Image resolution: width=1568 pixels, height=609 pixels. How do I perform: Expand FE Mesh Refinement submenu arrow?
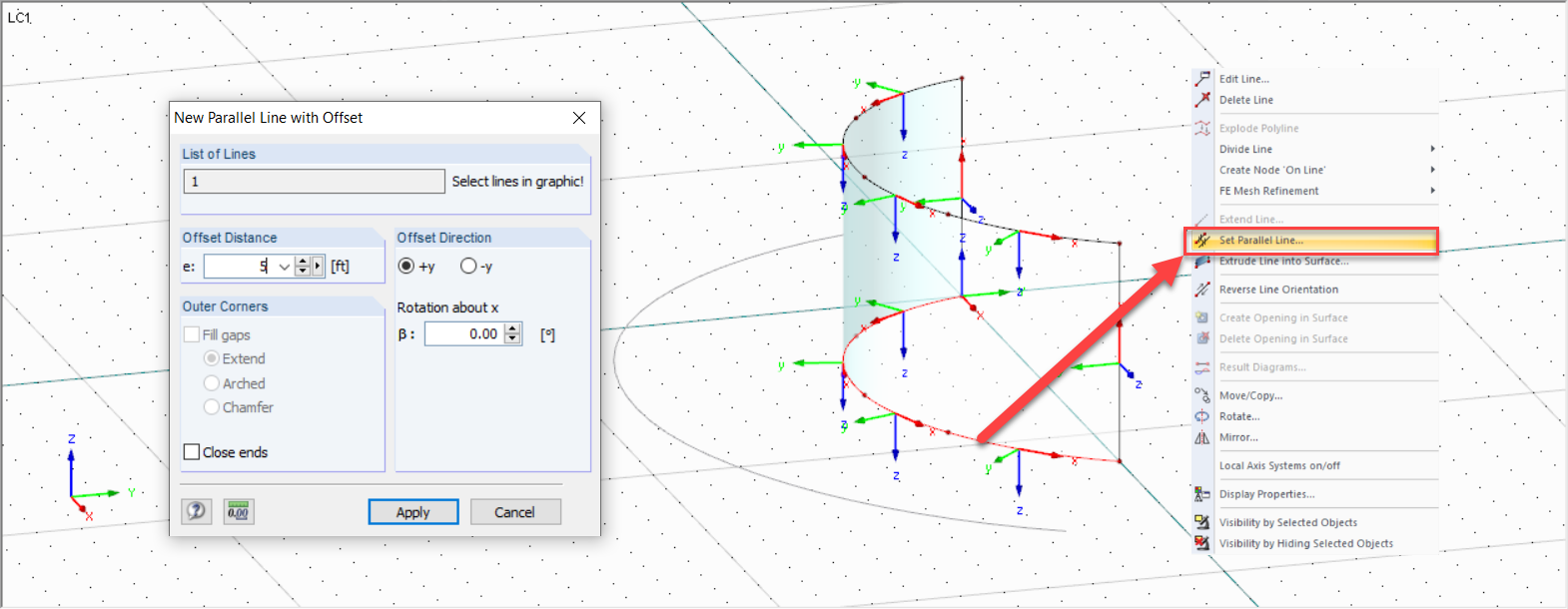point(1432,191)
